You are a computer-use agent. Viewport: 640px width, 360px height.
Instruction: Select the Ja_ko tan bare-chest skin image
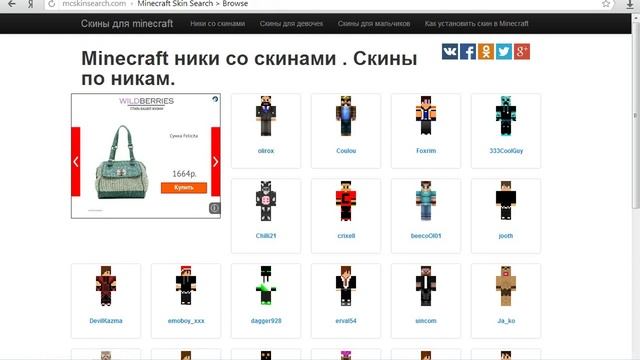coord(506,286)
